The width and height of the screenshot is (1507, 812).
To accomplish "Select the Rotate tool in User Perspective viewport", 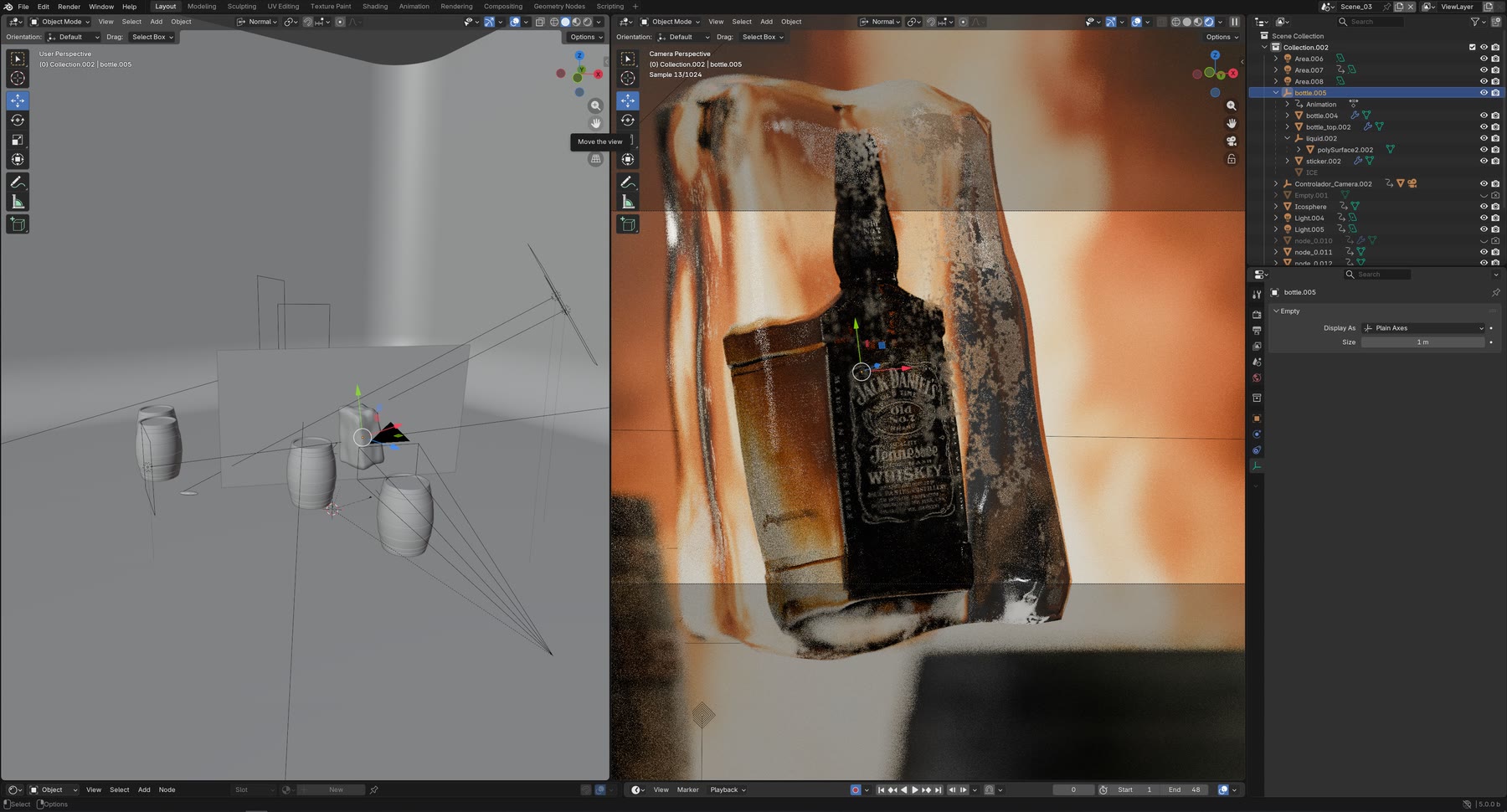I will tap(18, 121).
